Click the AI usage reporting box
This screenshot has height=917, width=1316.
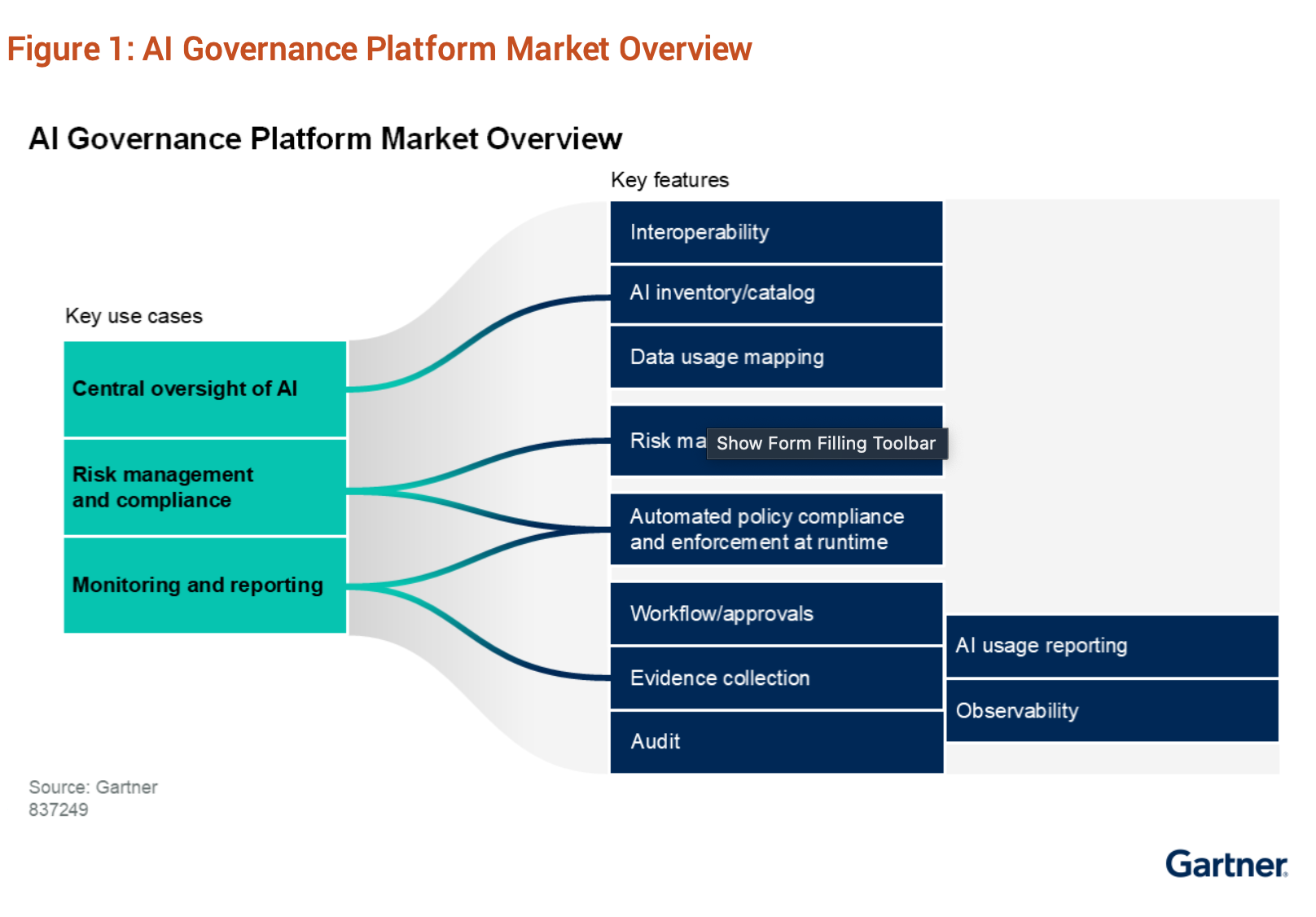point(1112,646)
